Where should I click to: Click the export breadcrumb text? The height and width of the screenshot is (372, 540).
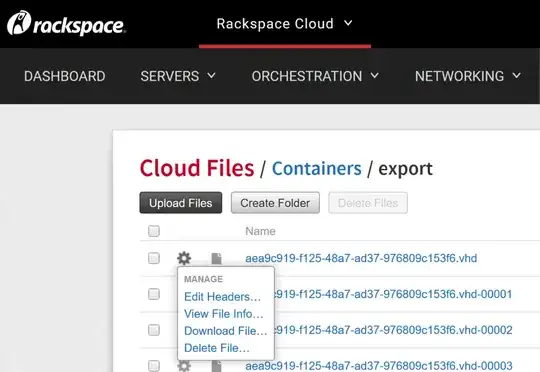tap(405, 169)
